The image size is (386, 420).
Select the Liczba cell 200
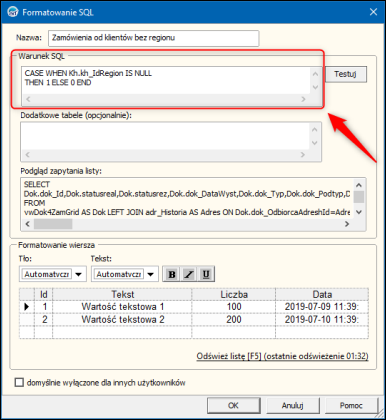pos(234,319)
